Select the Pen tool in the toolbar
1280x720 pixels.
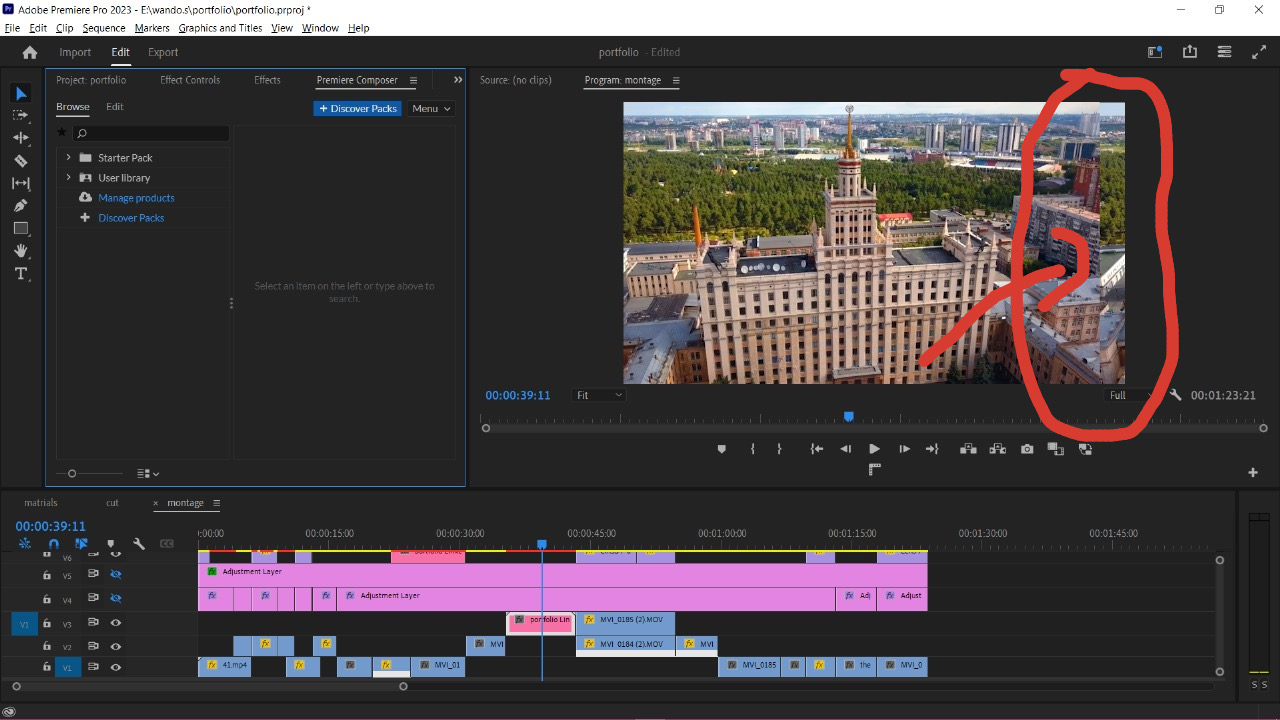point(21,206)
